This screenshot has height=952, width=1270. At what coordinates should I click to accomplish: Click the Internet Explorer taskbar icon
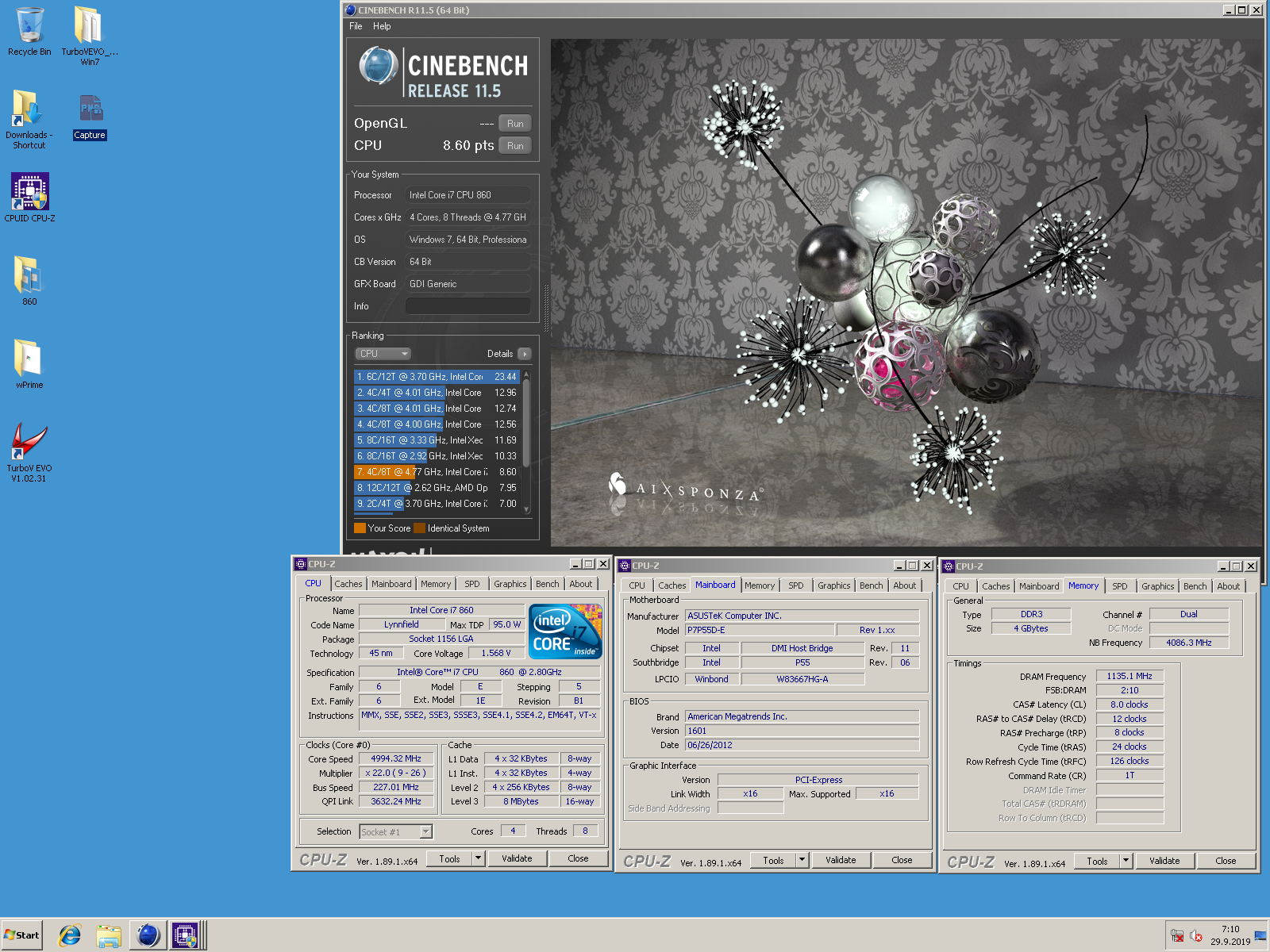pyautogui.click(x=70, y=935)
